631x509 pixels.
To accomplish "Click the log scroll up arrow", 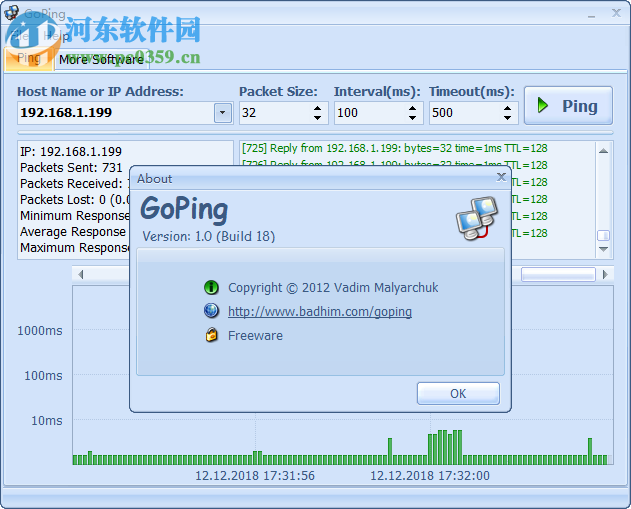I will coord(603,151).
